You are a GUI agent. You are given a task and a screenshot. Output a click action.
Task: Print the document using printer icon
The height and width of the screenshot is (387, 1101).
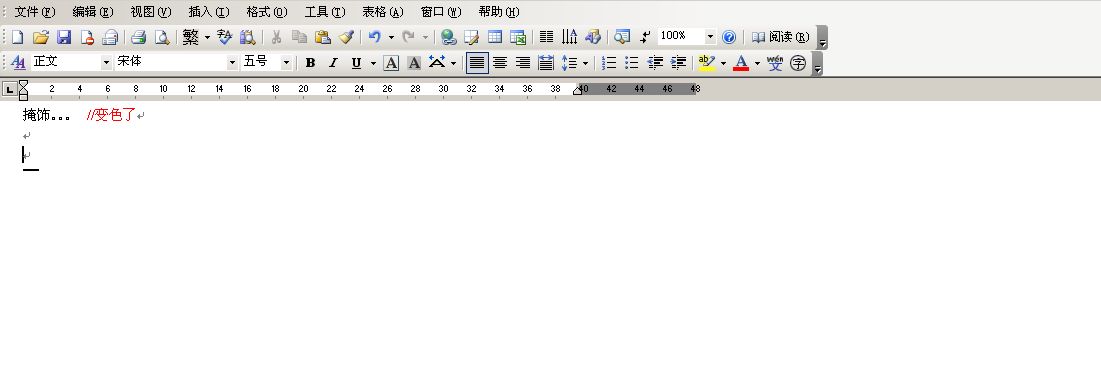tap(138, 37)
